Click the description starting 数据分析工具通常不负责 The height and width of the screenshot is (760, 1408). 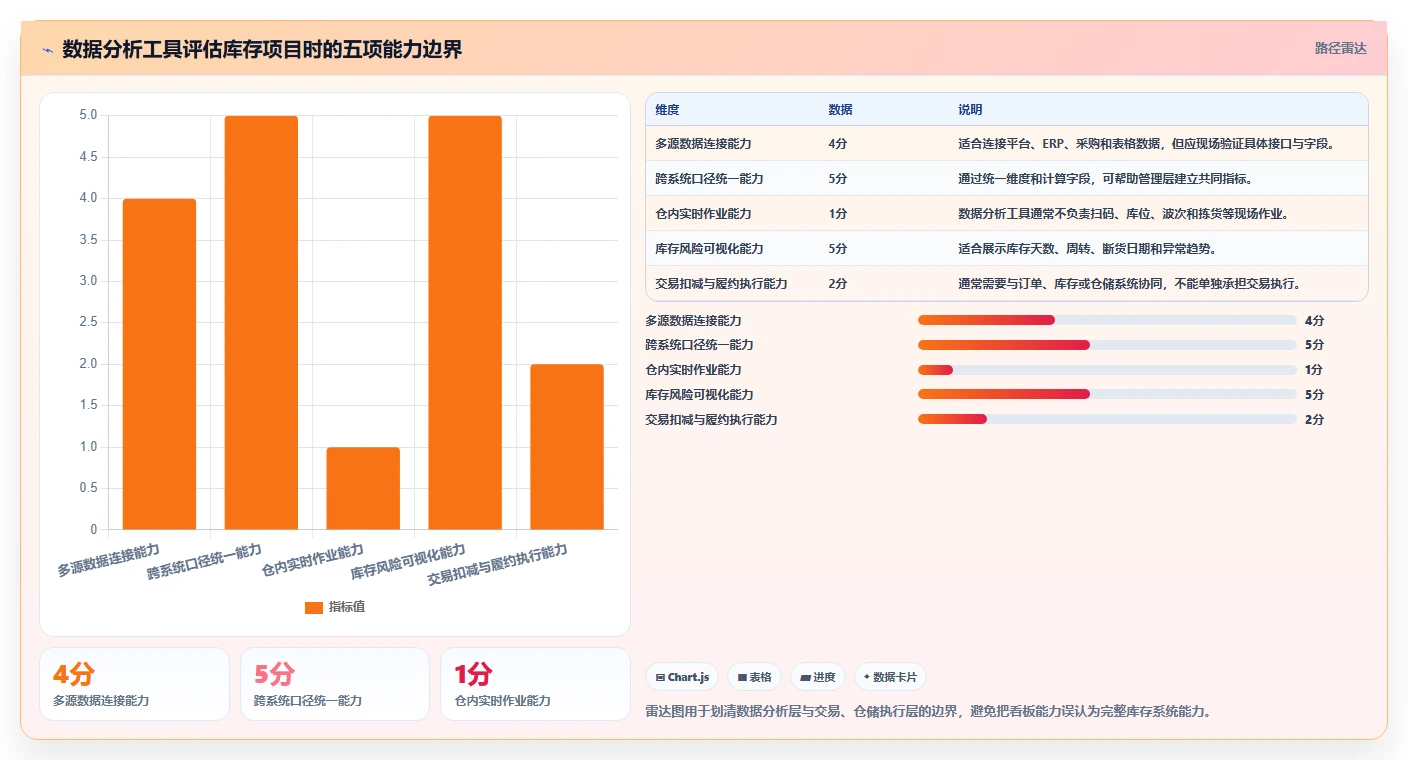pos(1123,214)
